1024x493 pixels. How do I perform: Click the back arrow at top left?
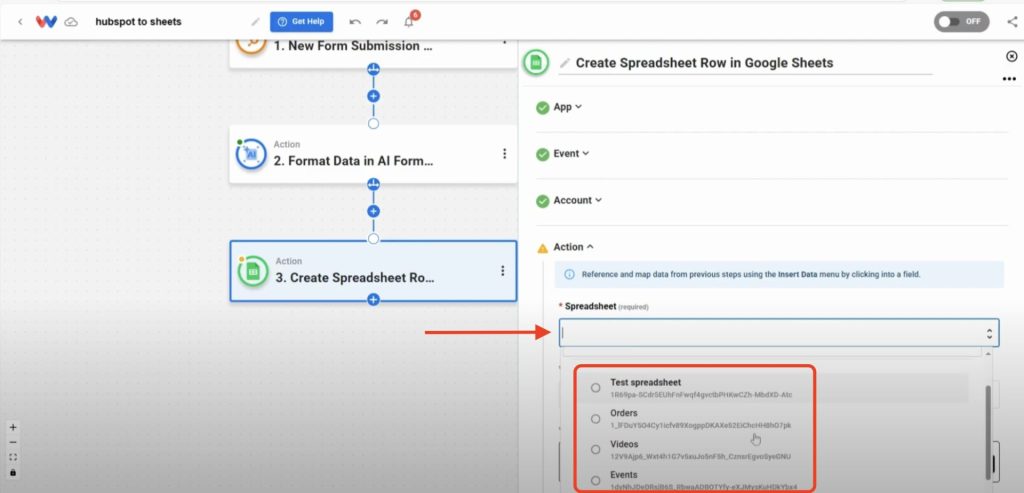[20, 22]
